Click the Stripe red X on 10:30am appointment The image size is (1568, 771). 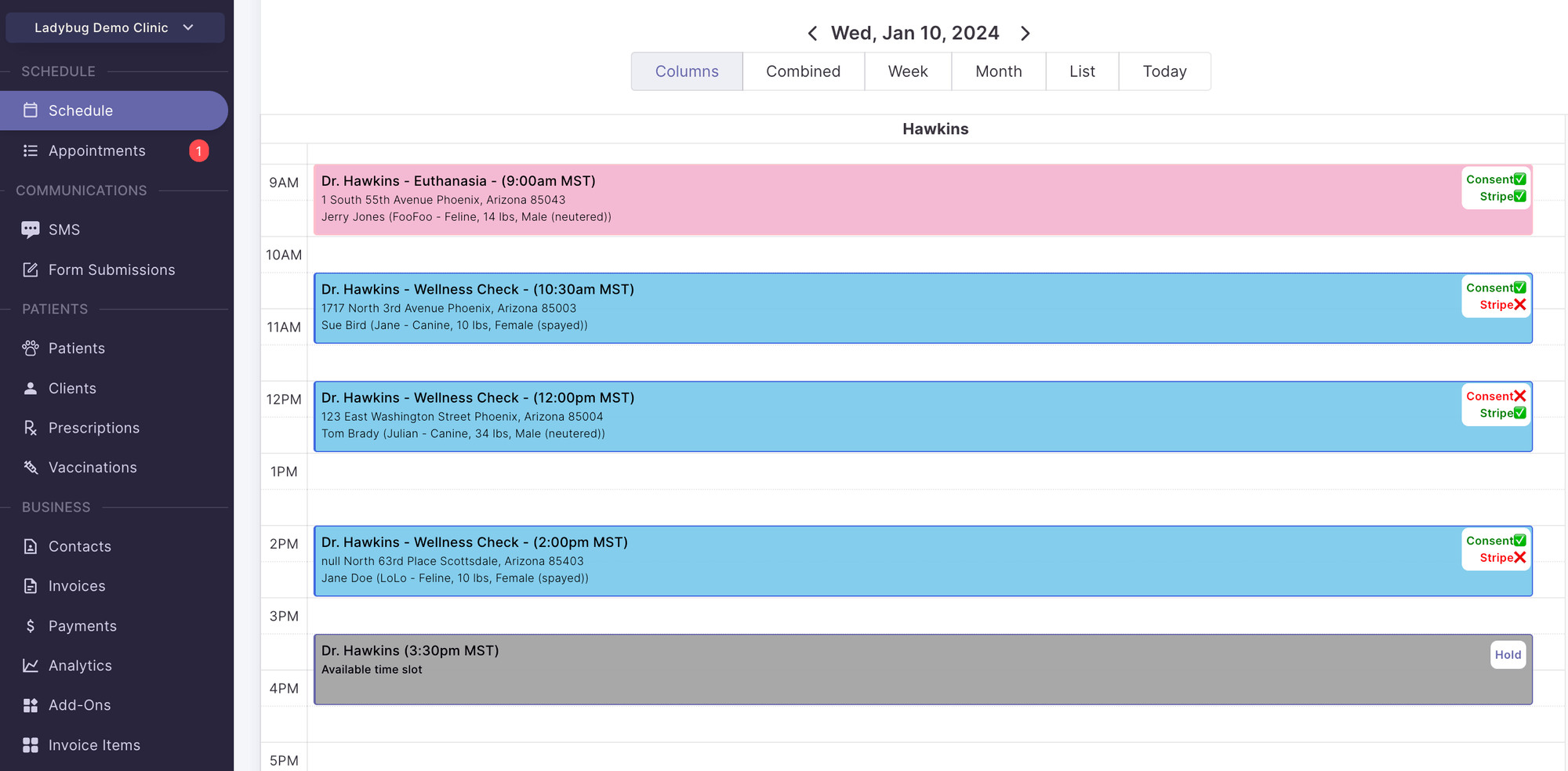[x=1521, y=304]
